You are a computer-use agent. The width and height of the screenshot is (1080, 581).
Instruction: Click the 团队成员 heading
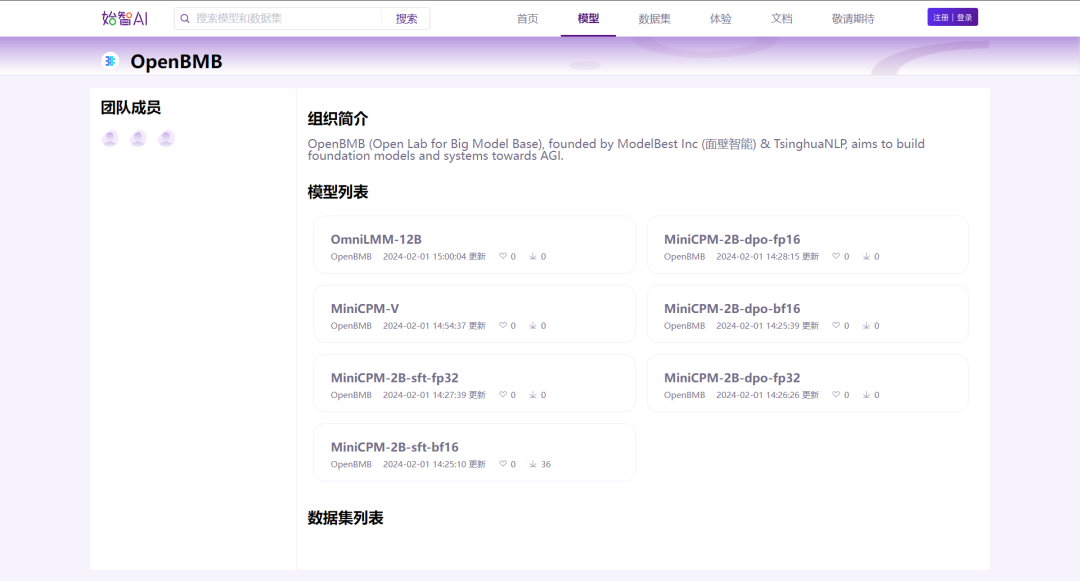(131, 107)
